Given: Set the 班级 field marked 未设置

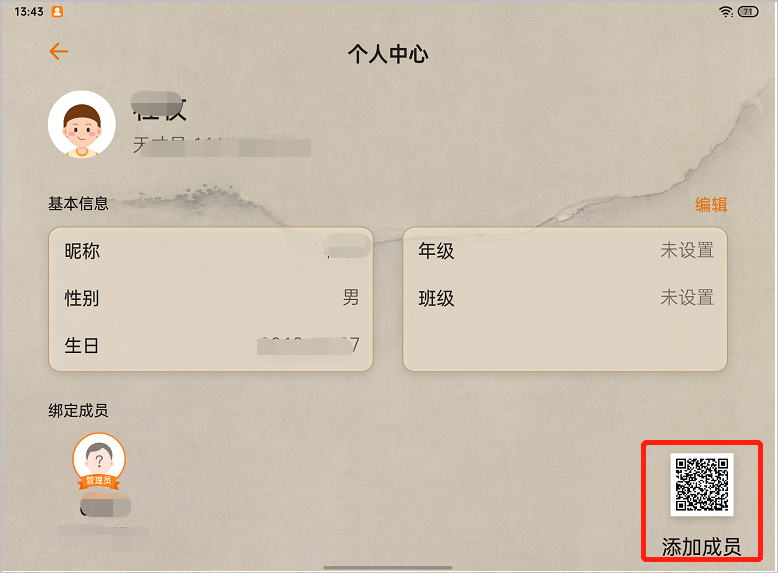Looking at the screenshot, I should 565,298.
